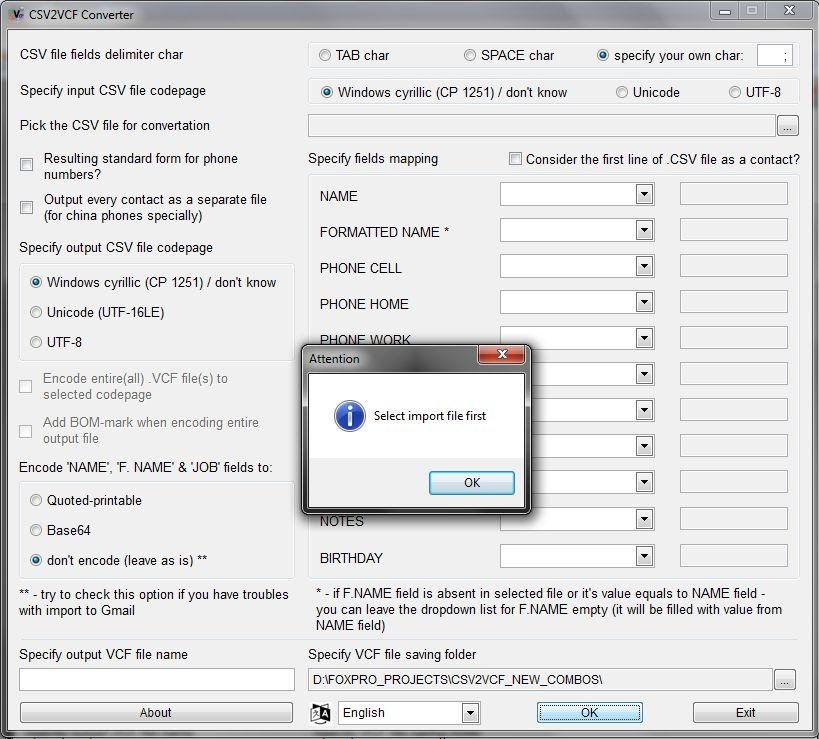This screenshot has height=739, width=819.
Task: Open the FORMATTED NAME mapping dropdown
Action: (646, 230)
